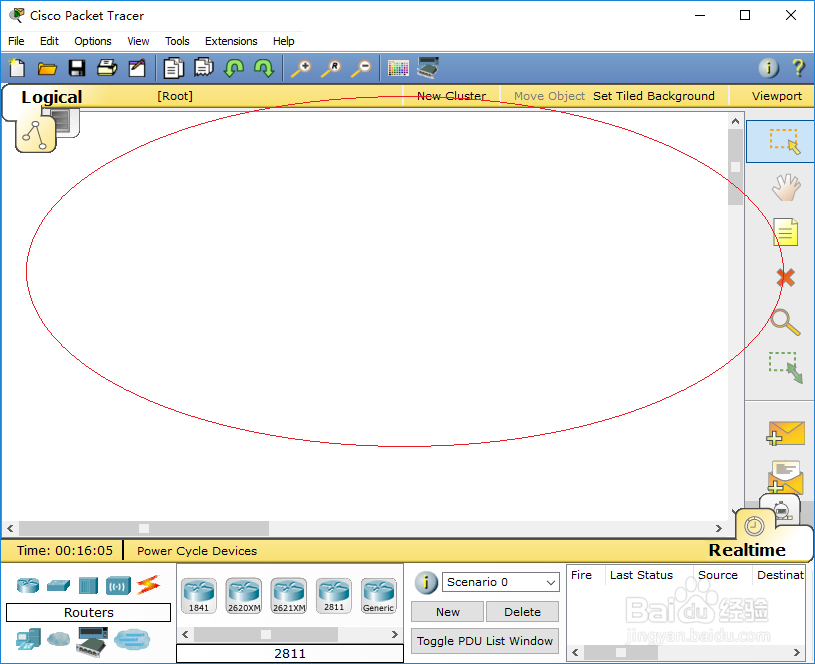Open the Help menu

pos(284,41)
